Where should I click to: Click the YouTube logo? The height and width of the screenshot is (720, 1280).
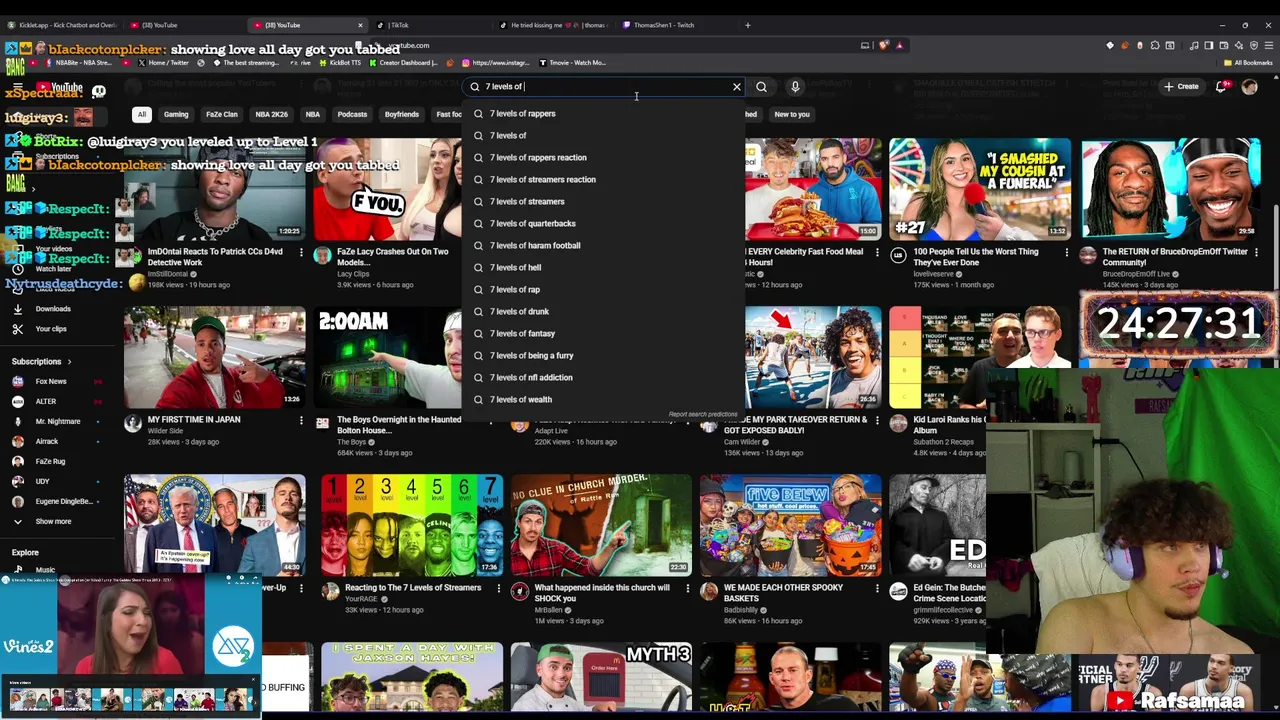pos(60,88)
